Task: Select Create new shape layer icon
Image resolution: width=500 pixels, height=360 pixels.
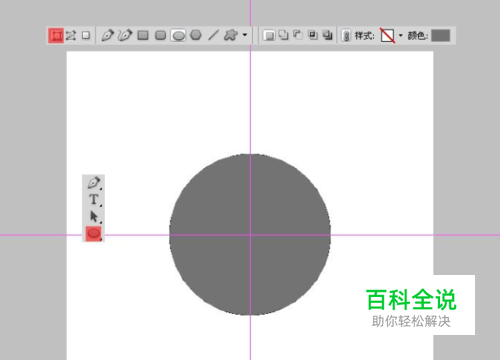Action: pyautogui.click(x=269, y=35)
